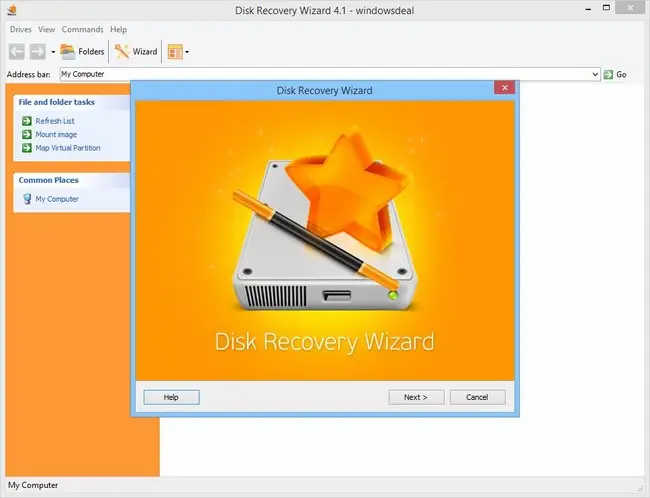This screenshot has width=650, height=498.
Task: Click the Forward arrow toolbar icon
Action: pos(38,52)
